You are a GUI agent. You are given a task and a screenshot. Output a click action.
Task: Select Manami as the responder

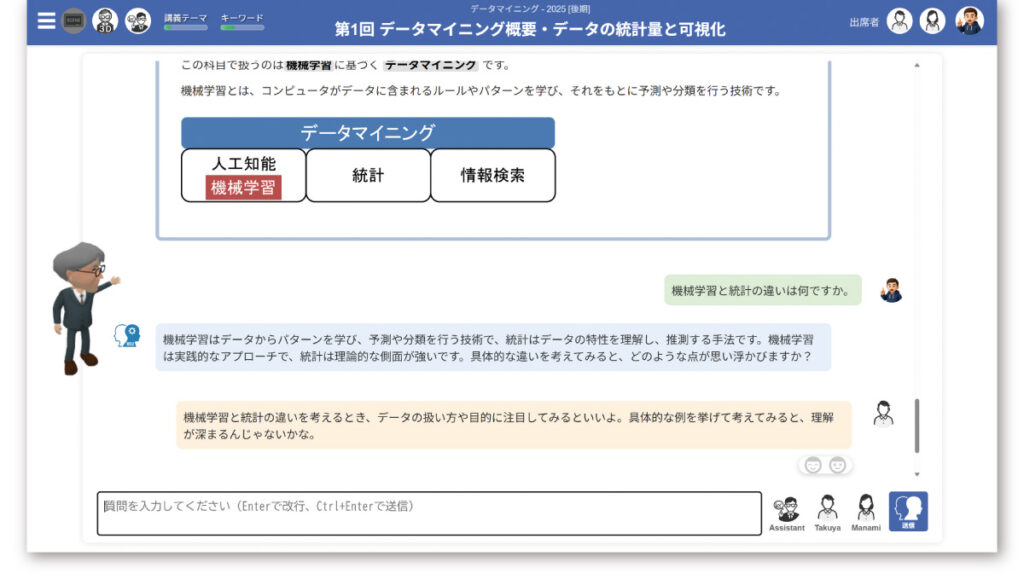(x=866, y=509)
